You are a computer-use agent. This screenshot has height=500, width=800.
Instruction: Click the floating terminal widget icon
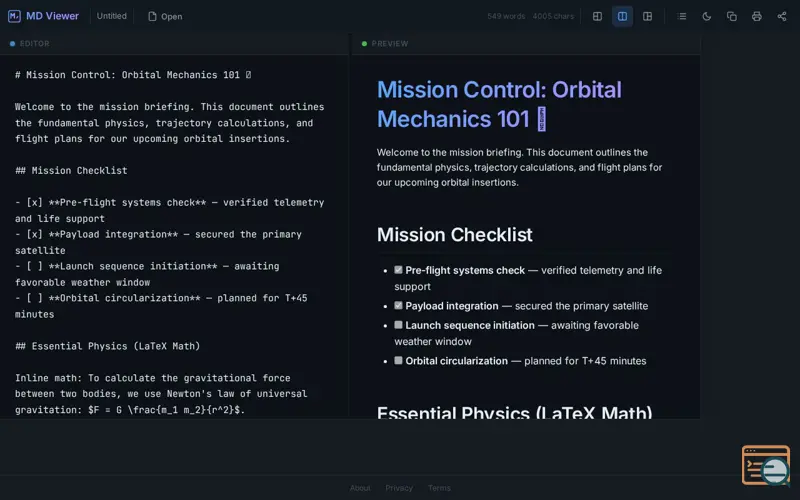(x=766, y=465)
